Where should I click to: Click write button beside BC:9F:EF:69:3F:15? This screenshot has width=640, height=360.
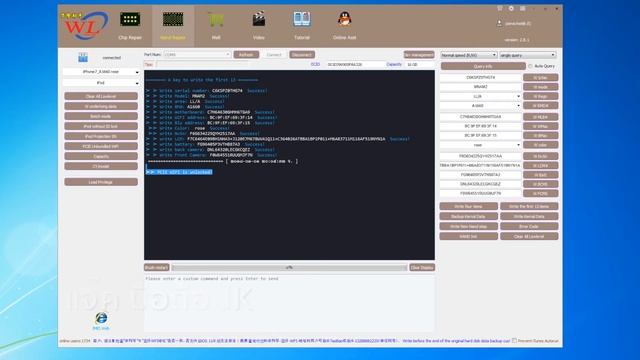click(x=540, y=136)
